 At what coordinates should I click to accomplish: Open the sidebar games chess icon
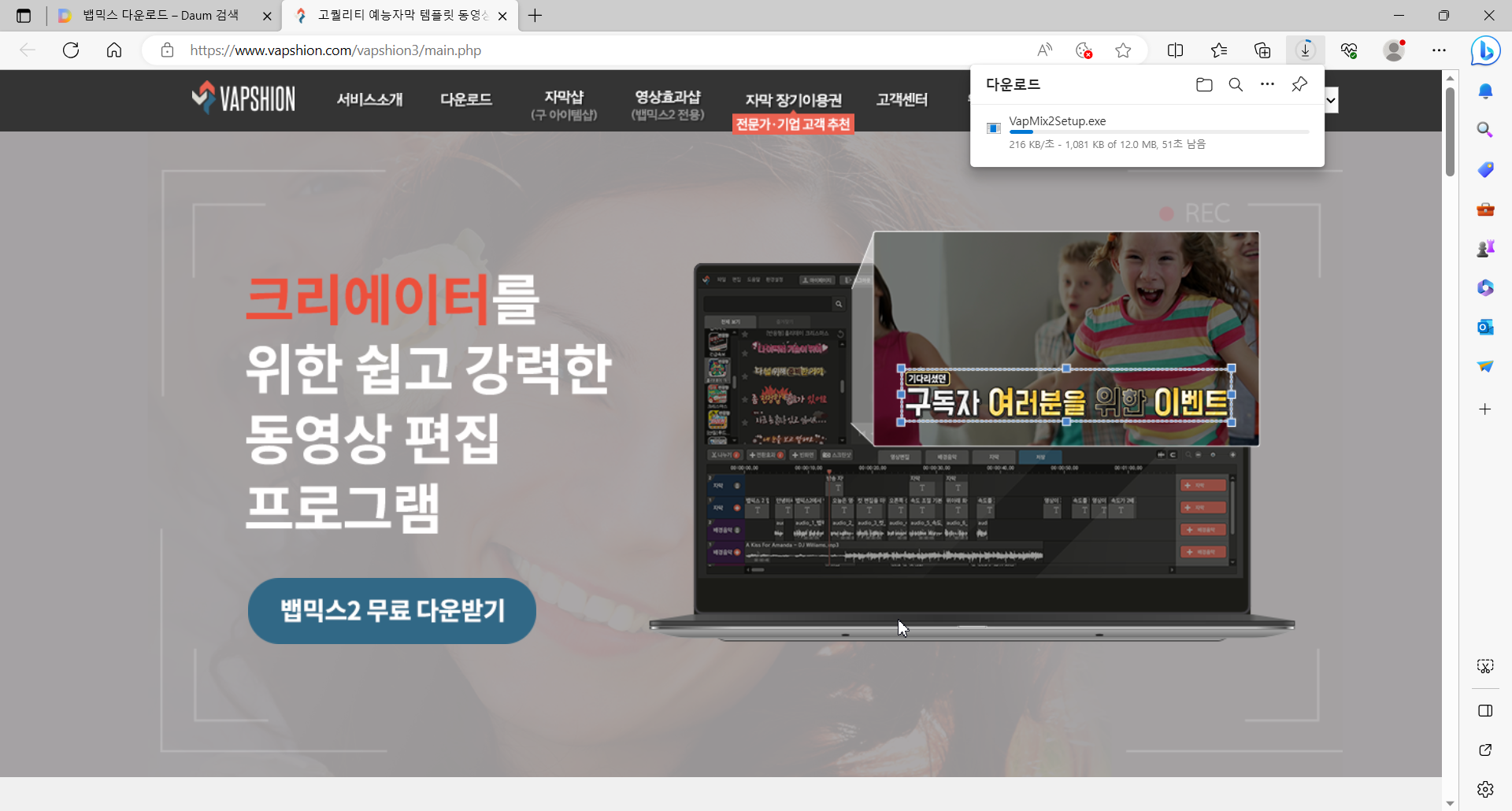pyautogui.click(x=1485, y=249)
